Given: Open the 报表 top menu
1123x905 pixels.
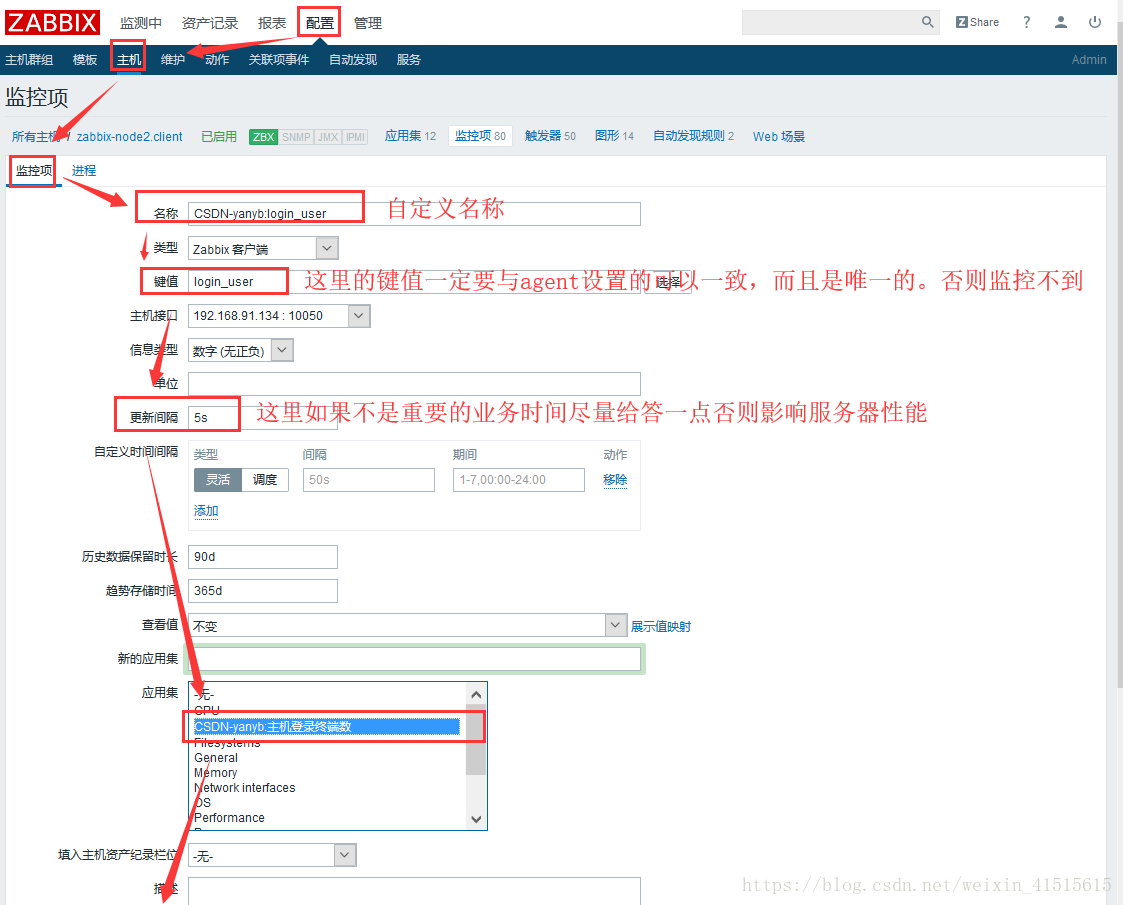Looking at the screenshot, I should pyautogui.click(x=271, y=23).
